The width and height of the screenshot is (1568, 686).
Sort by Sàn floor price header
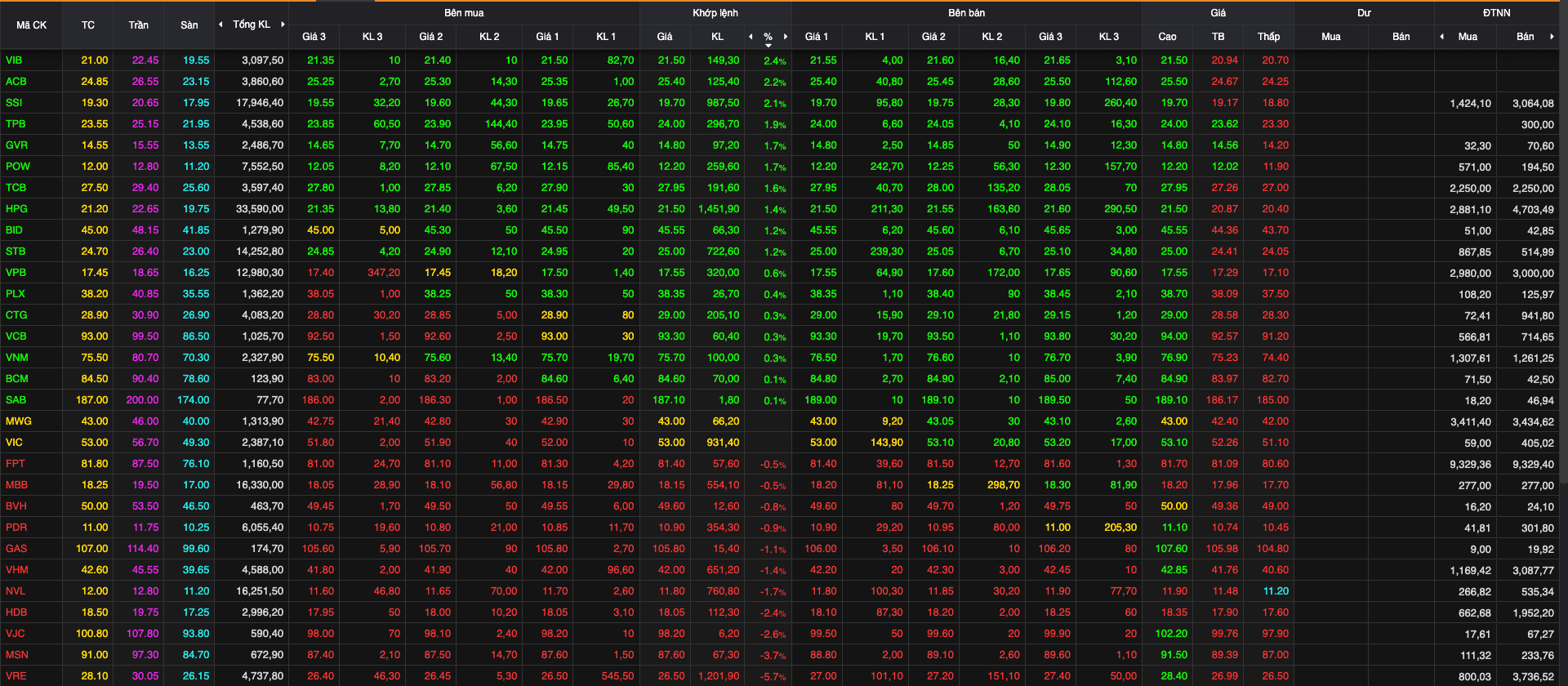point(189,25)
